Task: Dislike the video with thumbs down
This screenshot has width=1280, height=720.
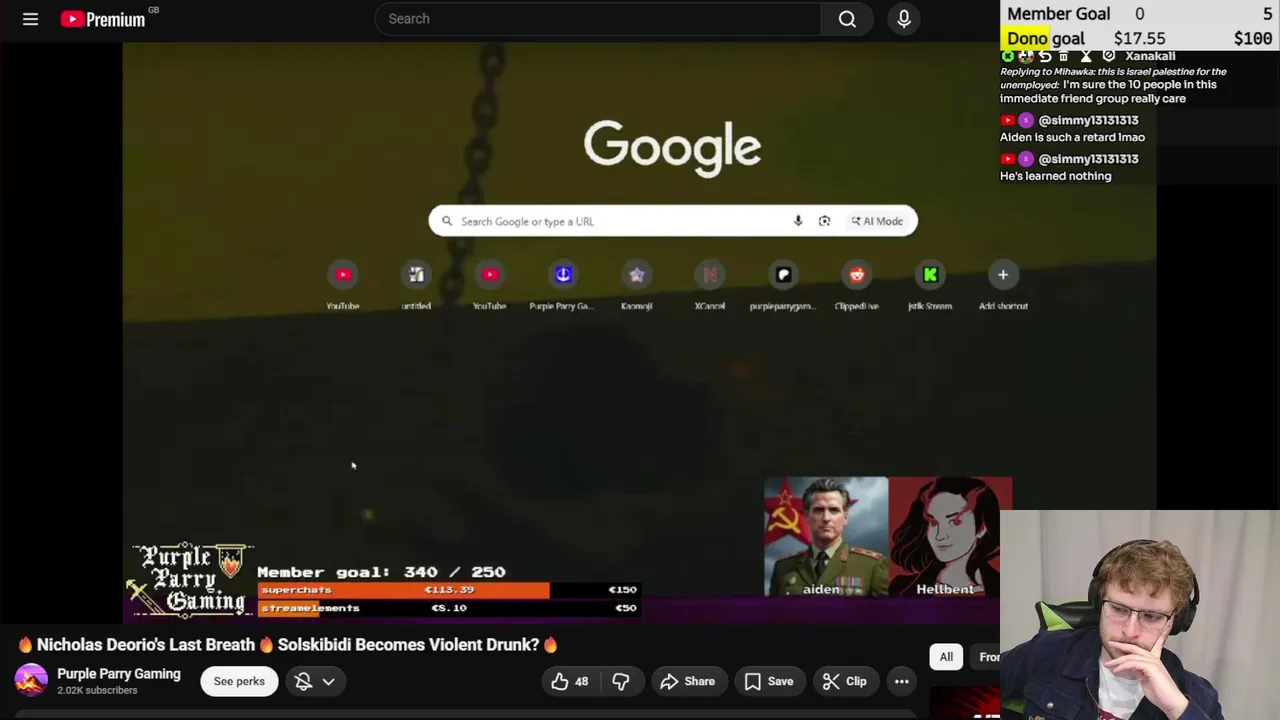Action: coord(621,681)
